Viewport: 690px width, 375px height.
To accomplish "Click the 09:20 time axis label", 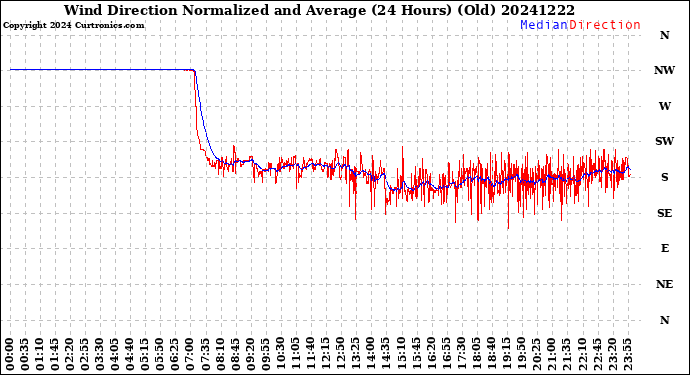I will [x=250, y=354].
